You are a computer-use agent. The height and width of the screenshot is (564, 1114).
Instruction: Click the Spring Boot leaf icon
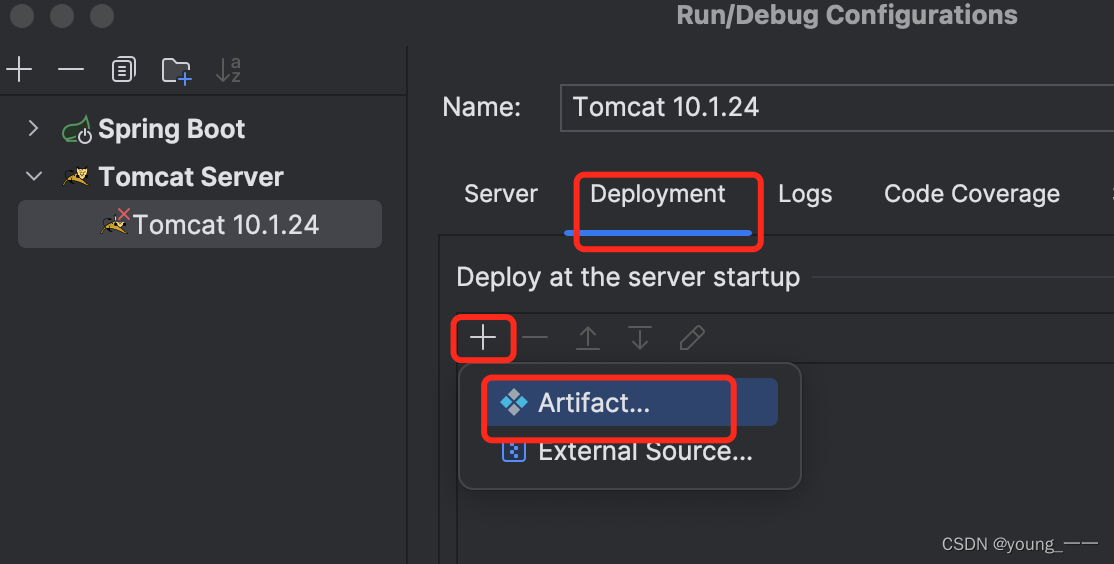[77, 129]
